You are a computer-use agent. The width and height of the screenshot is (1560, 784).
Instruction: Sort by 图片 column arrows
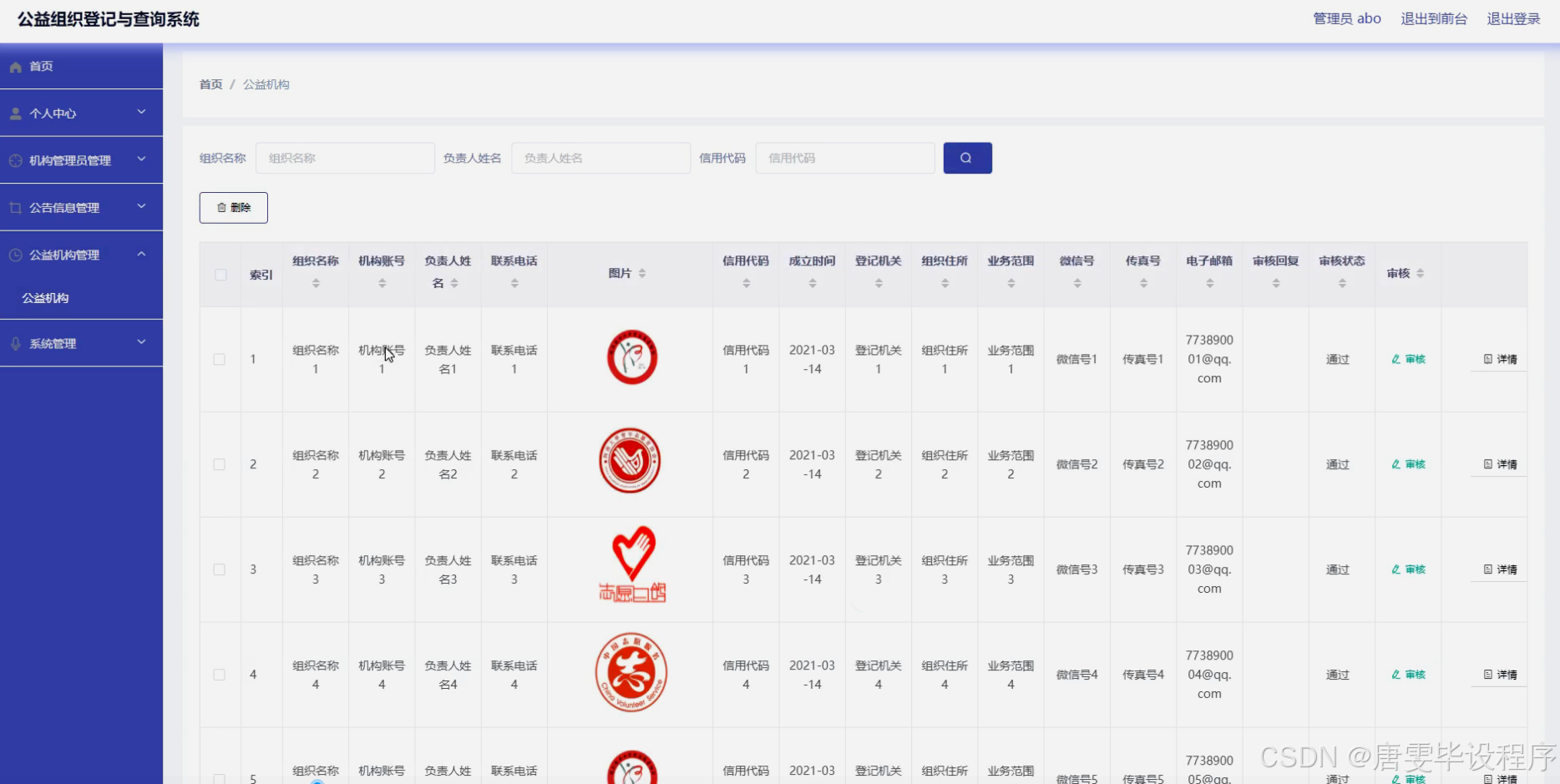[642, 273]
